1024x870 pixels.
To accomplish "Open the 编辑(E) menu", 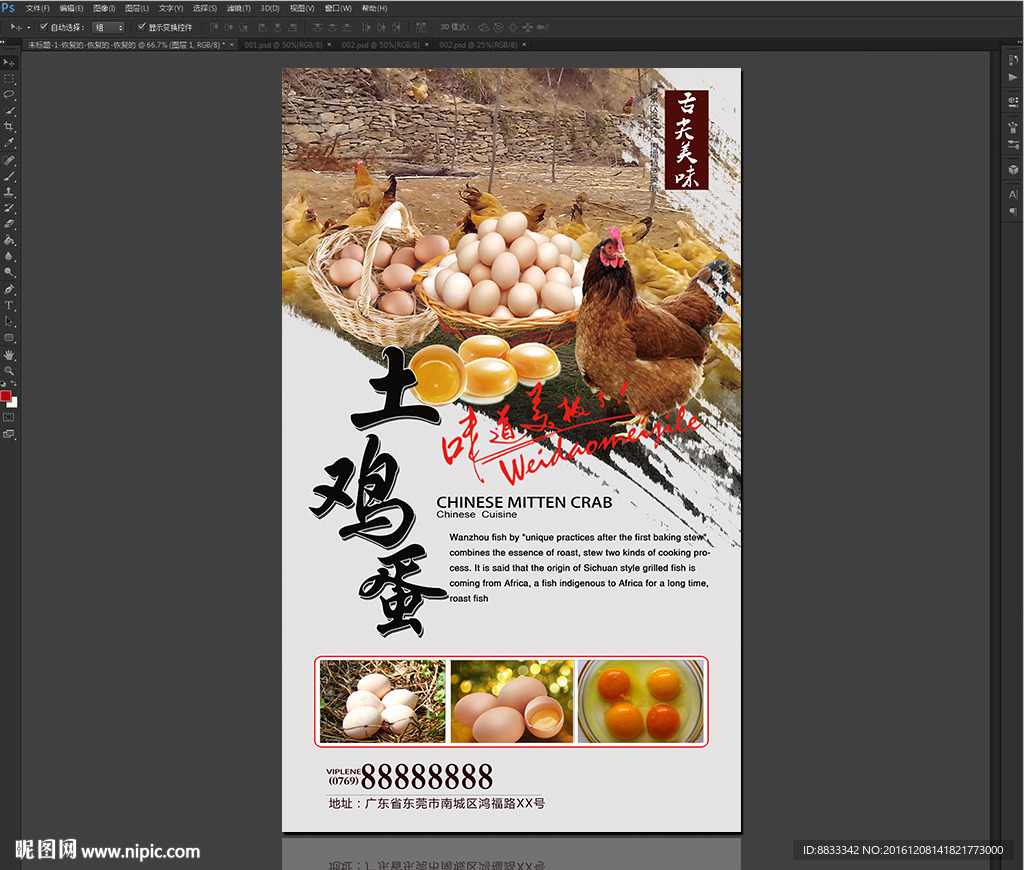I will (71, 8).
